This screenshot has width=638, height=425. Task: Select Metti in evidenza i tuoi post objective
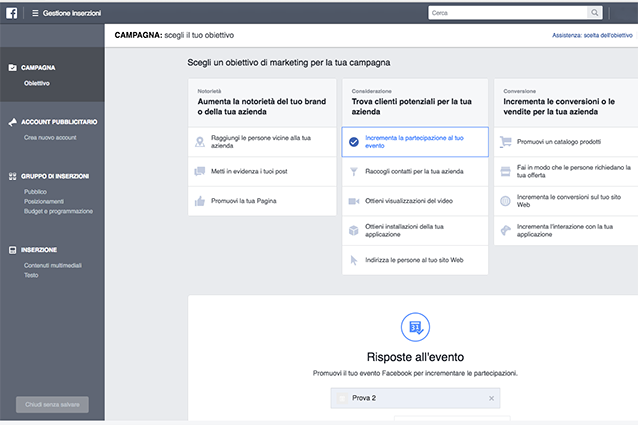pos(262,172)
